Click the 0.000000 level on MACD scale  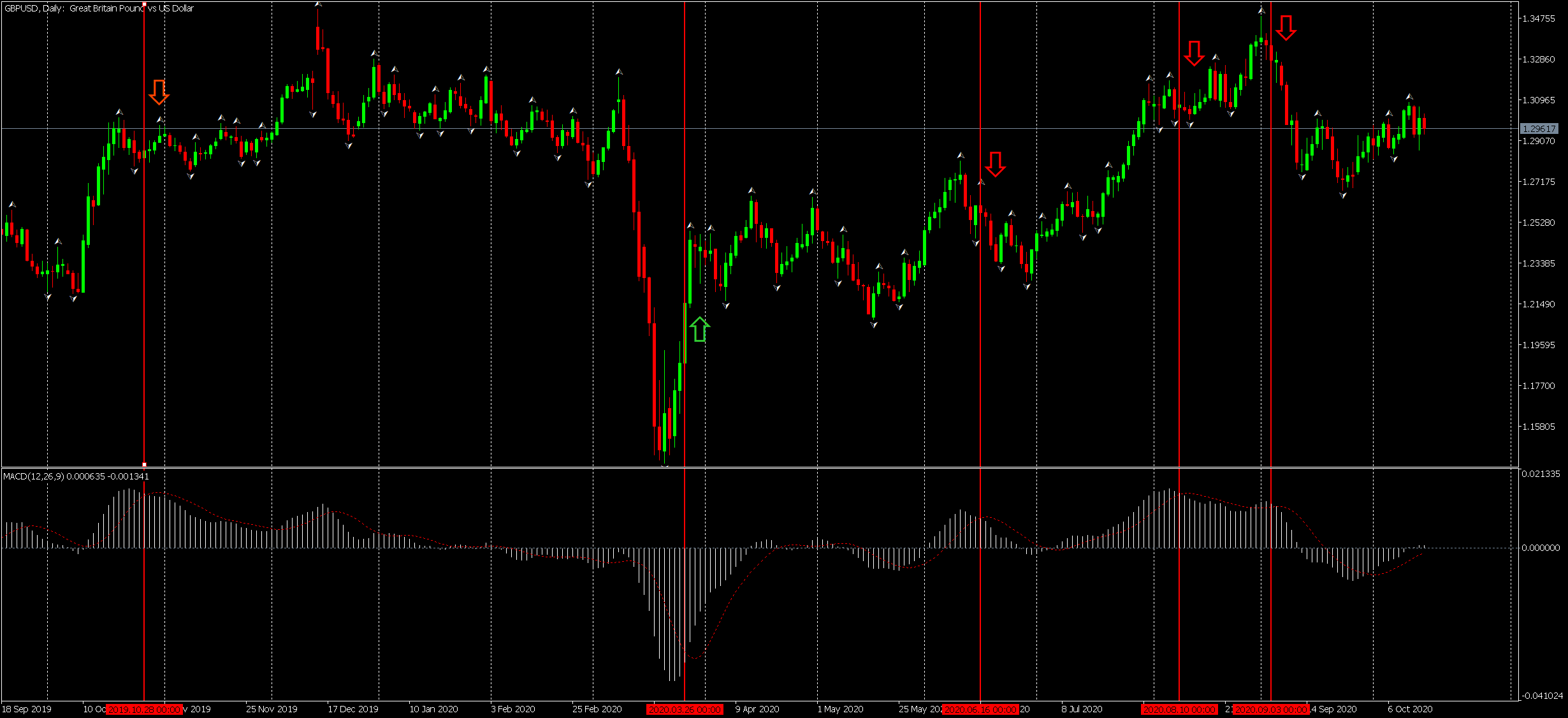(x=1540, y=548)
